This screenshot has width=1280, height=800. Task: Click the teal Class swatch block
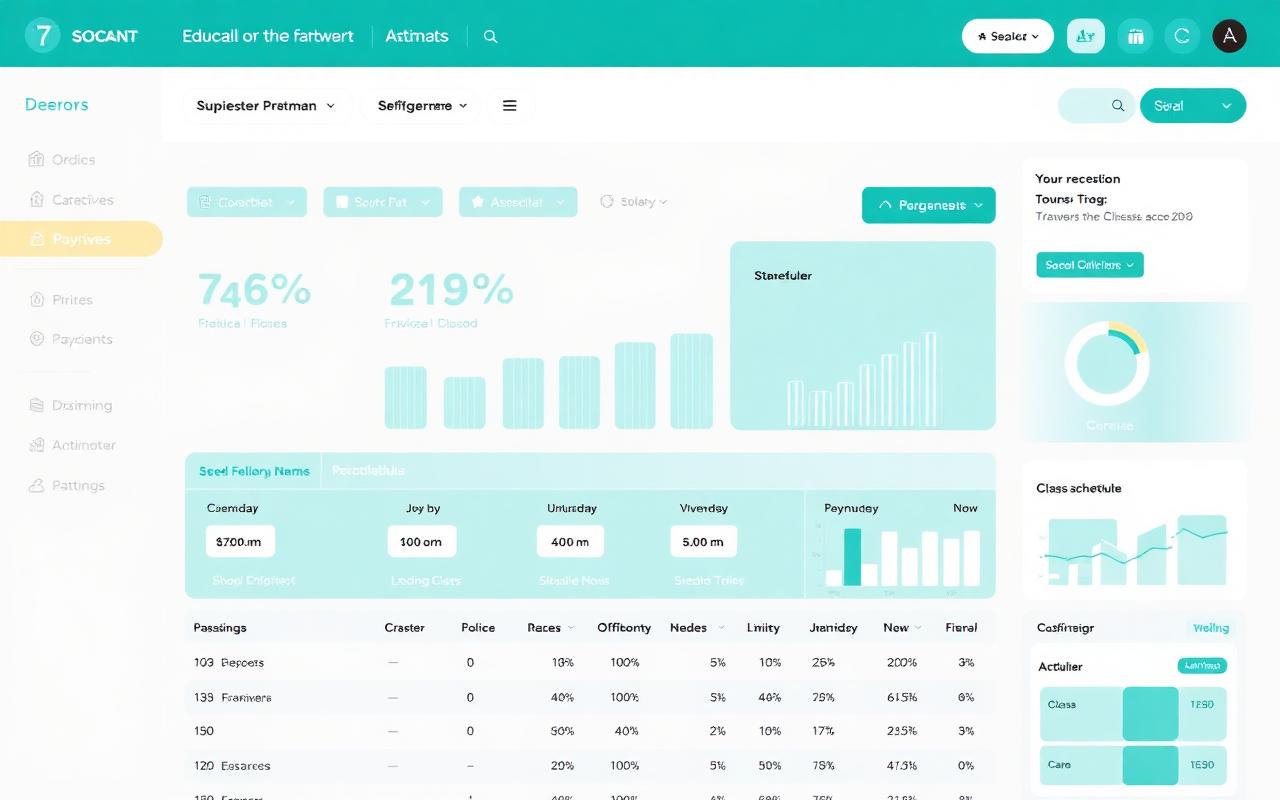1150,713
